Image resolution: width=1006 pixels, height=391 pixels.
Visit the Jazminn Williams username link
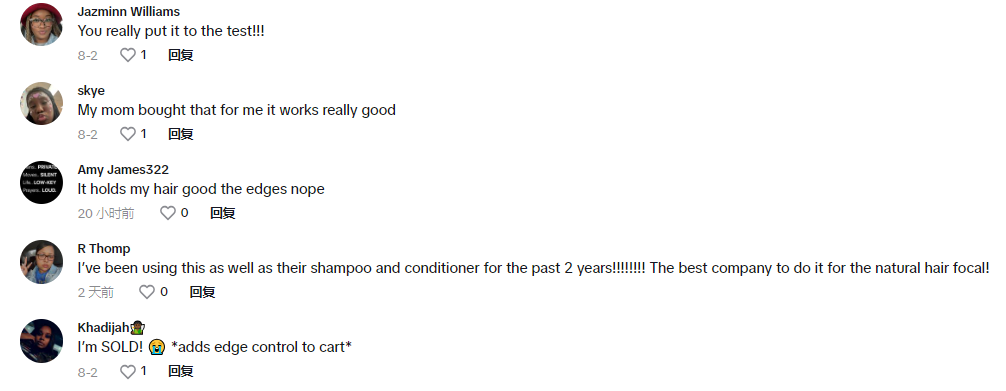pyautogui.click(x=128, y=12)
